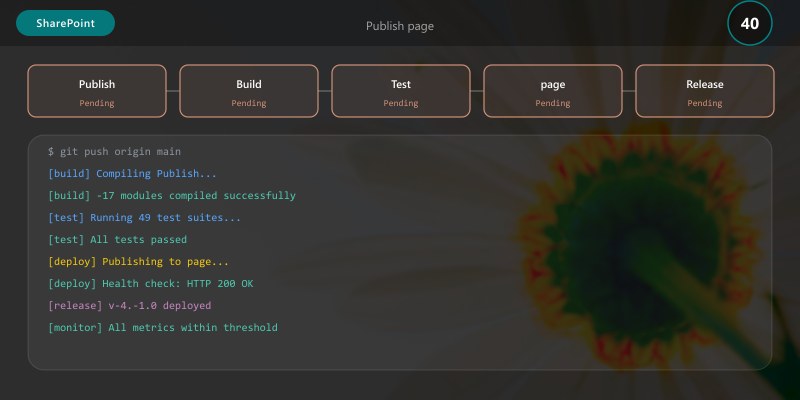
Task: Click the Health check HTTP 200 OK line
Action: (x=151, y=283)
